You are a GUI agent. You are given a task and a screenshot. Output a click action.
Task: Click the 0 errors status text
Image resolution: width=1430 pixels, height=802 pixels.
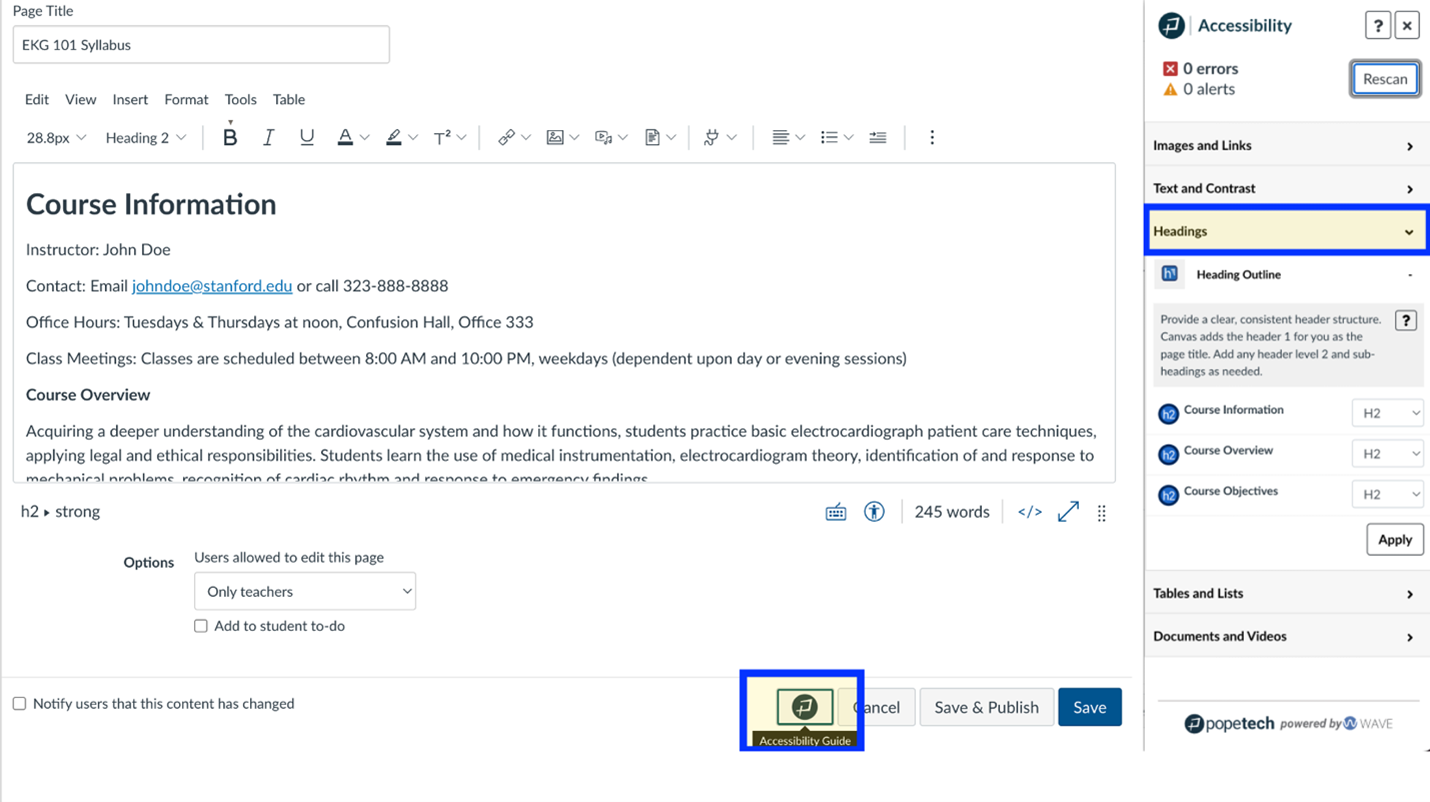[x=1211, y=69]
